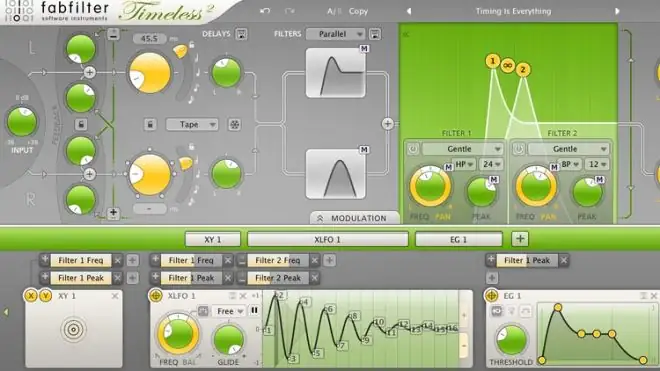Click the undo arrow icon in top bar
Screen dimensions: 660x371
pos(265,11)
